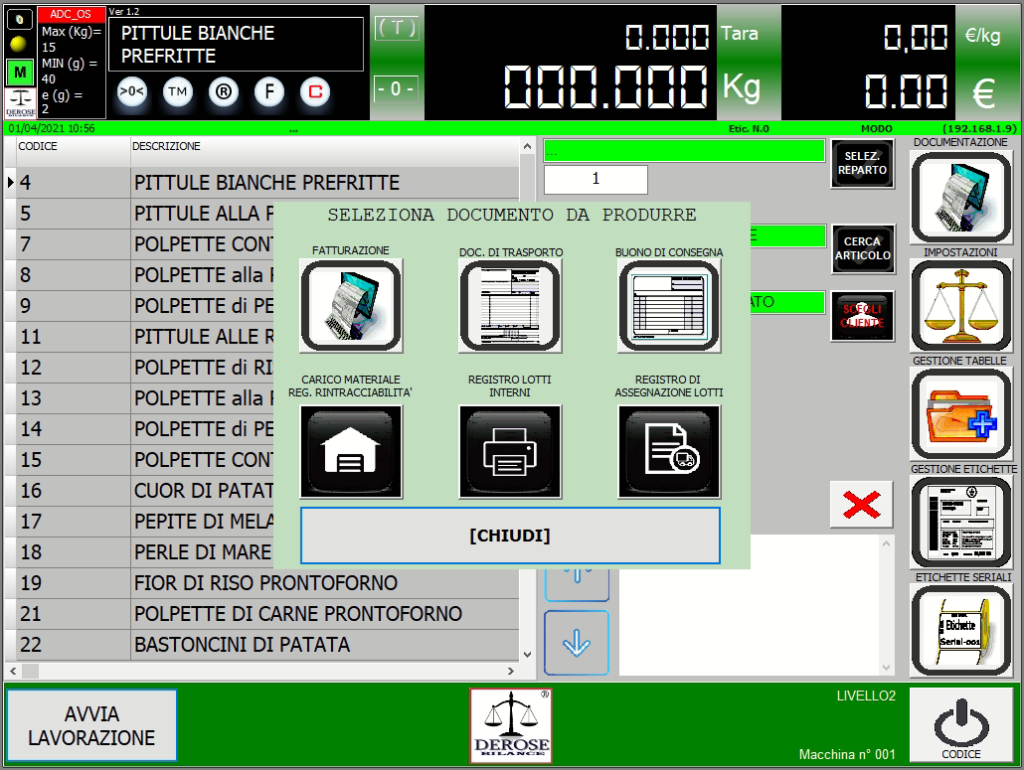Open Carico Materiale warehouse icon

pos(351,451)
